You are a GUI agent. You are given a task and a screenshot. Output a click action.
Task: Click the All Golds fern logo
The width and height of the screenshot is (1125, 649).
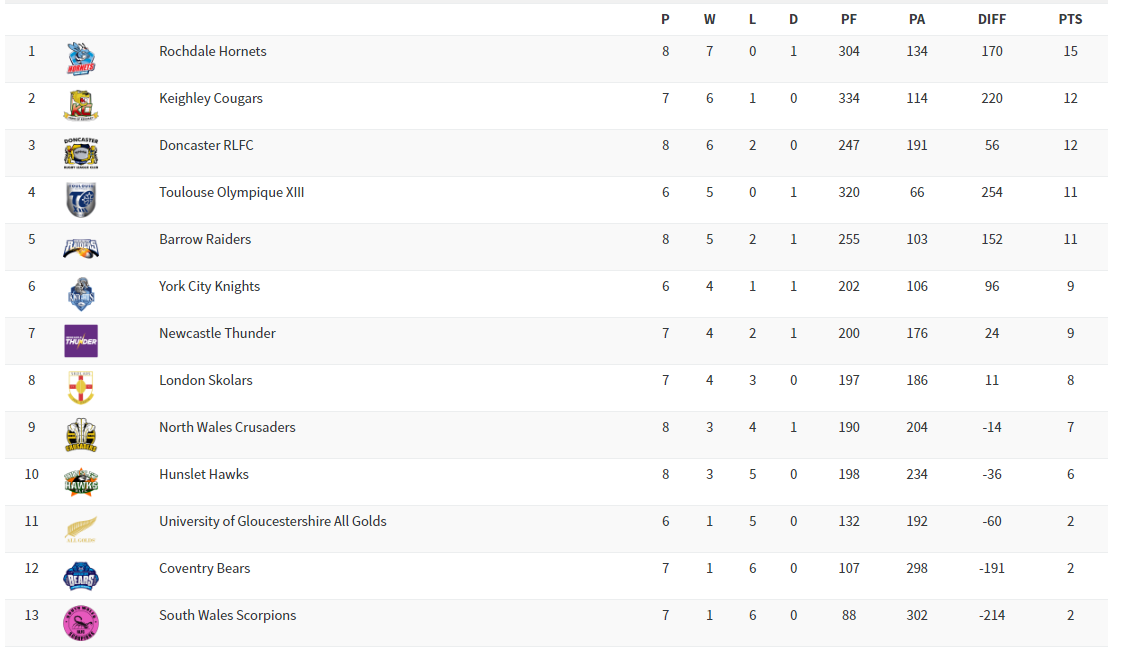click(81, 529)
